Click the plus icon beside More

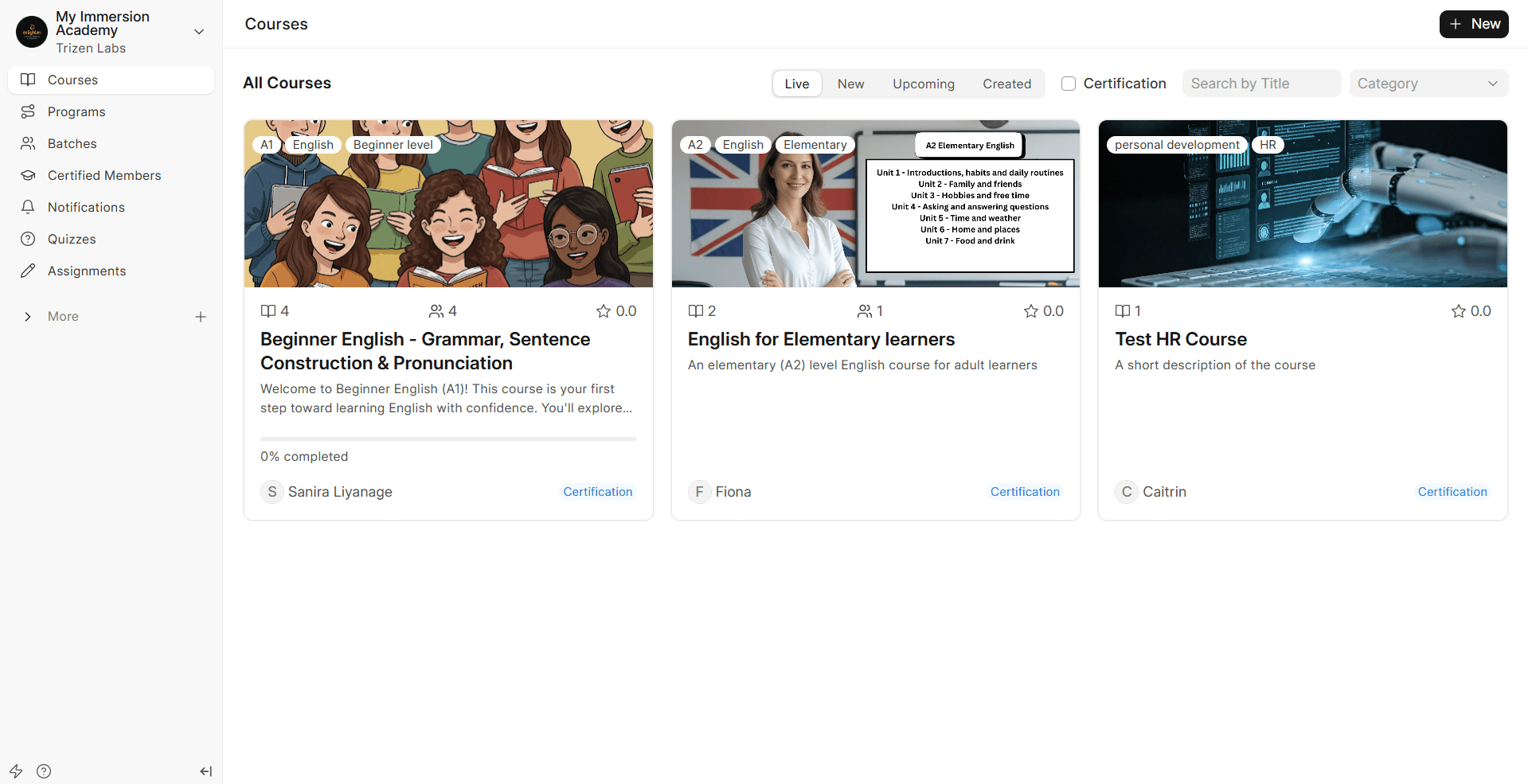(x=201, y=317)
